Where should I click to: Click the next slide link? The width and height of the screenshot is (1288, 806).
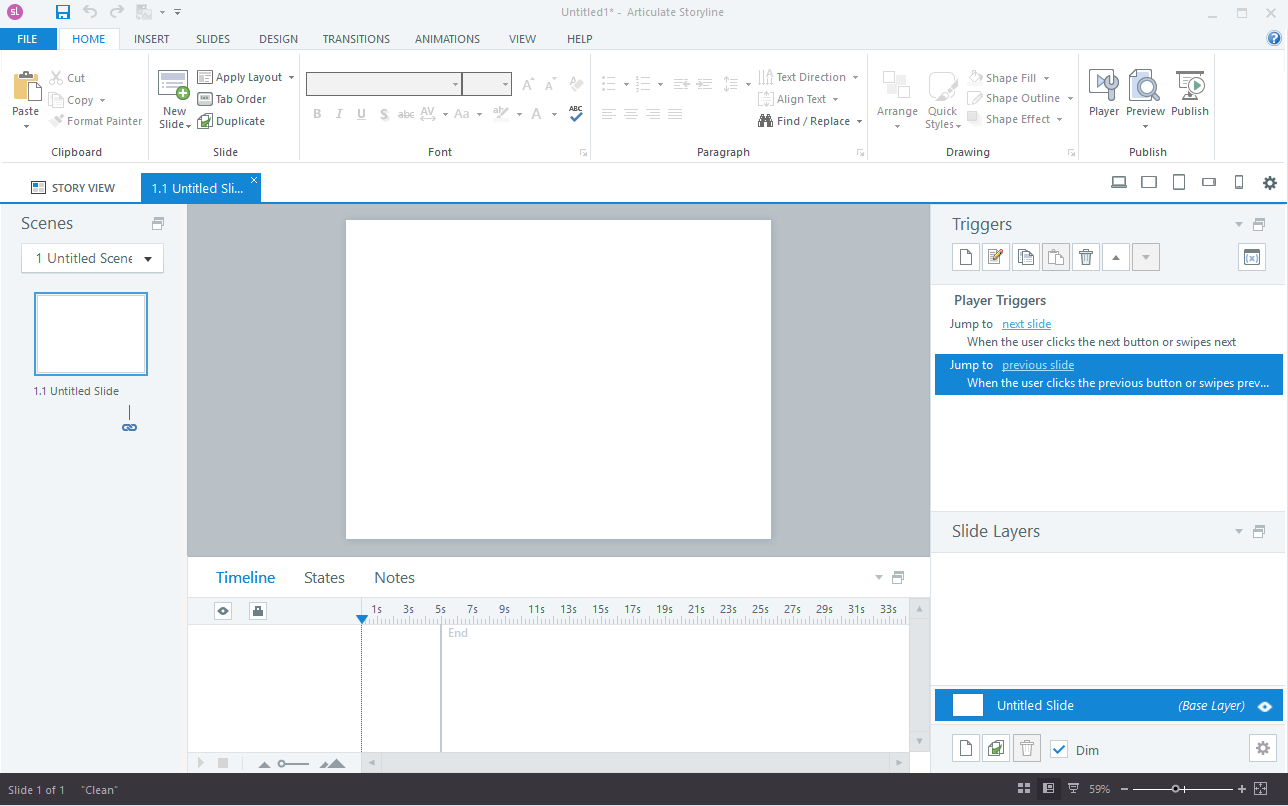[1026, 324]
